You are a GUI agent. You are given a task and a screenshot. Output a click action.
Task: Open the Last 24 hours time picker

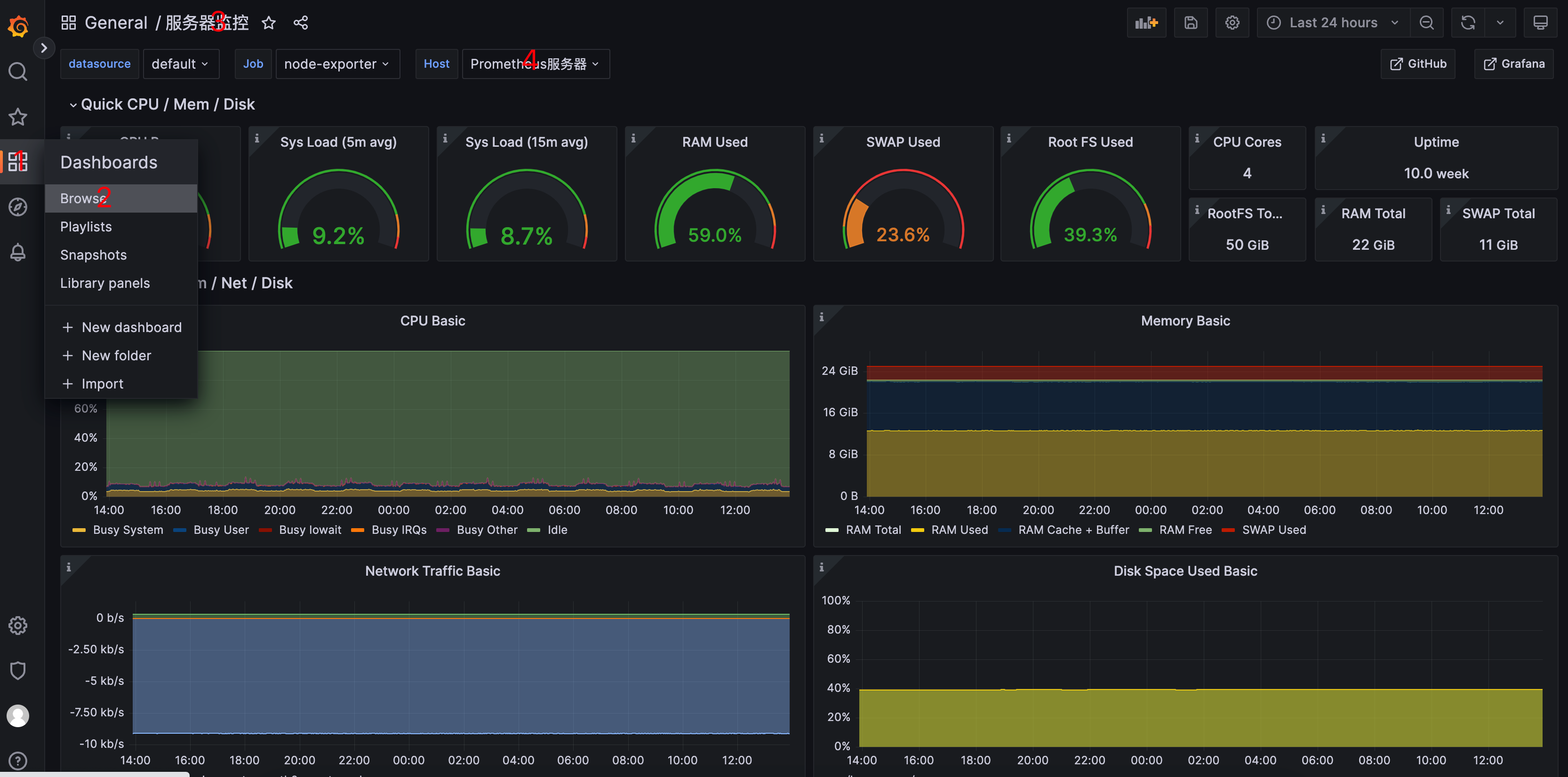(x=1333, y=23)
